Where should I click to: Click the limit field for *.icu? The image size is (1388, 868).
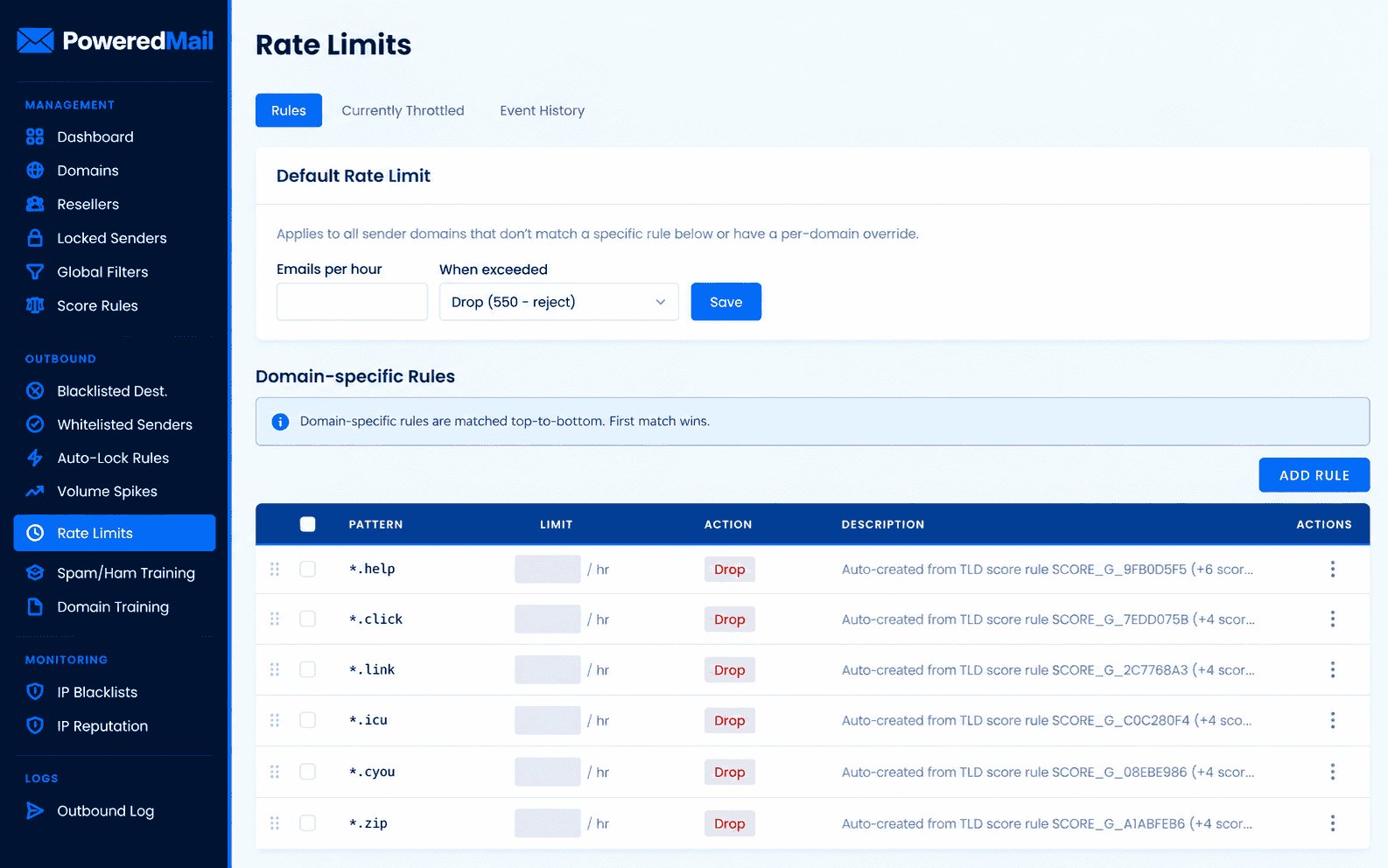point(548,720)
